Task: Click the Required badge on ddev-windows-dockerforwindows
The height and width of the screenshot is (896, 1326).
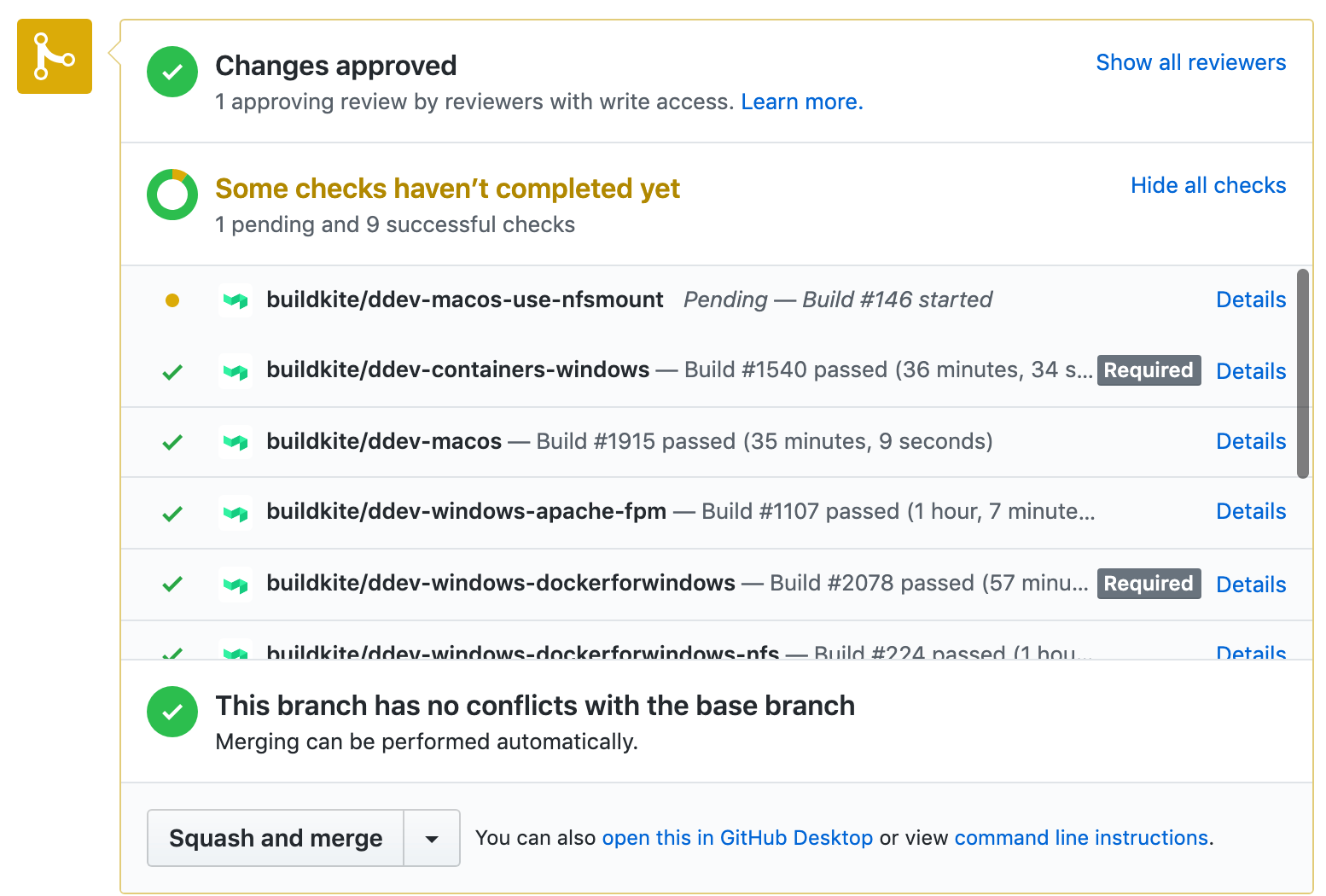Action: tap(1149, 584)
